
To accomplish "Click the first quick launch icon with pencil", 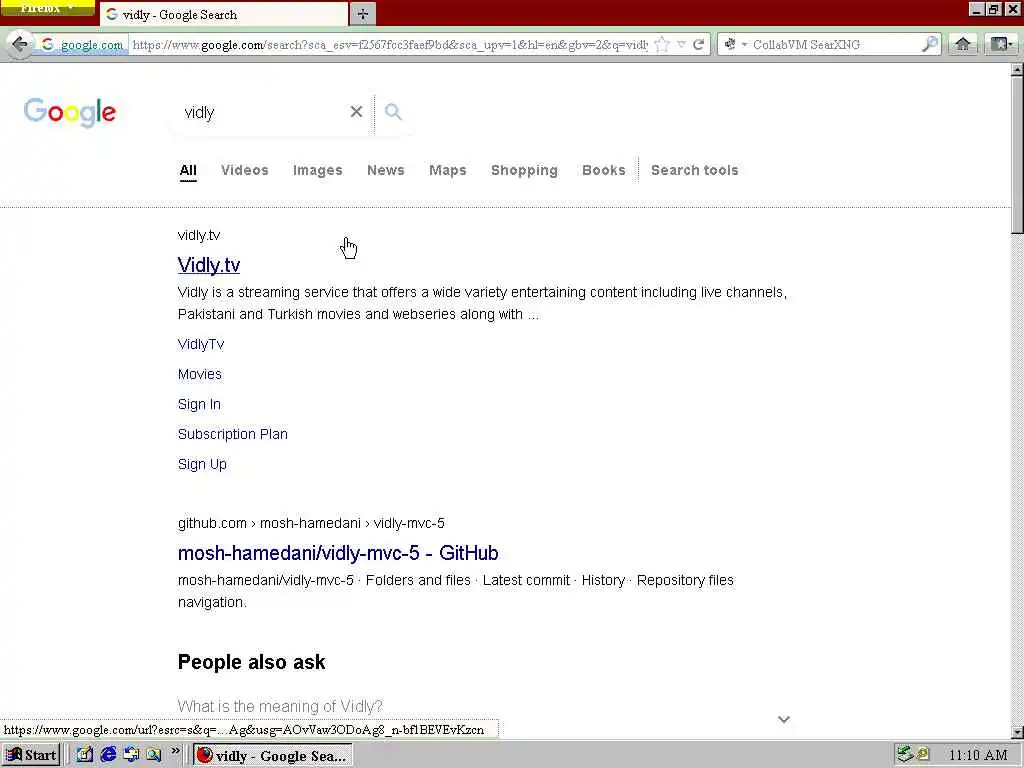I will (85, 755).
